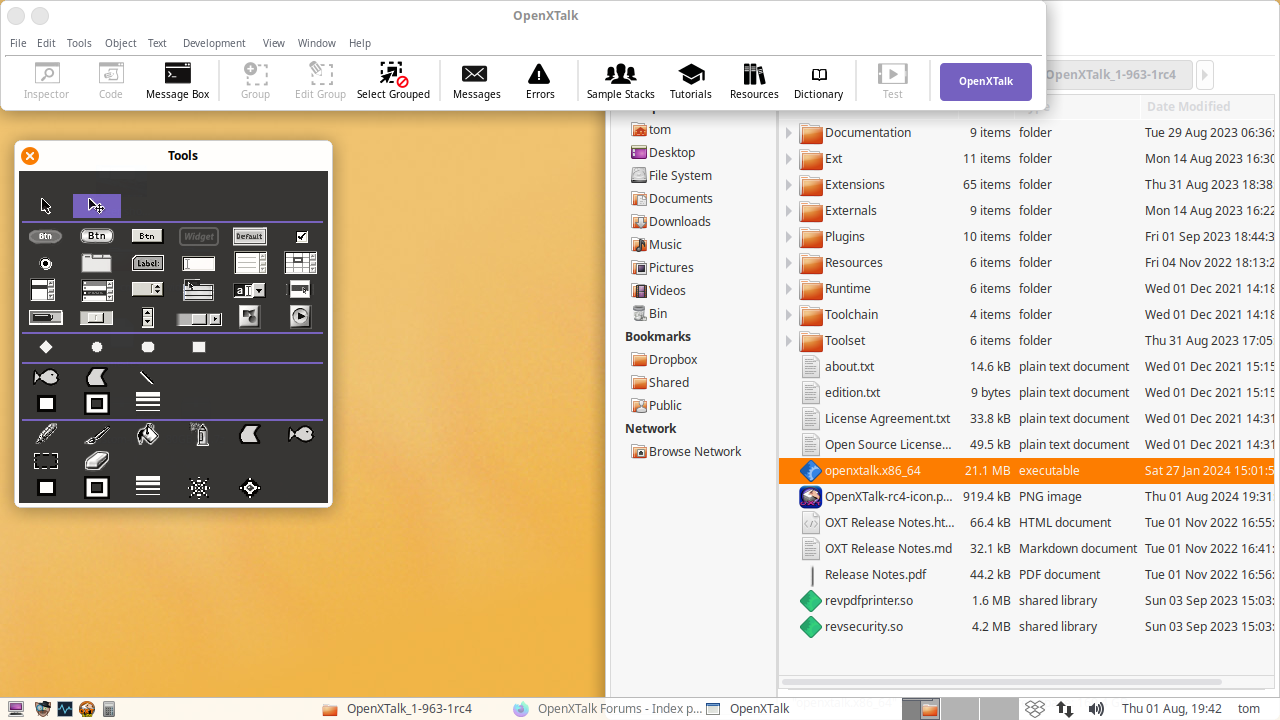The width and height of the screenshot is (1280, 720).
Task: Select the Browse (run) pointer tool
Action: click(x=46, y=206)
